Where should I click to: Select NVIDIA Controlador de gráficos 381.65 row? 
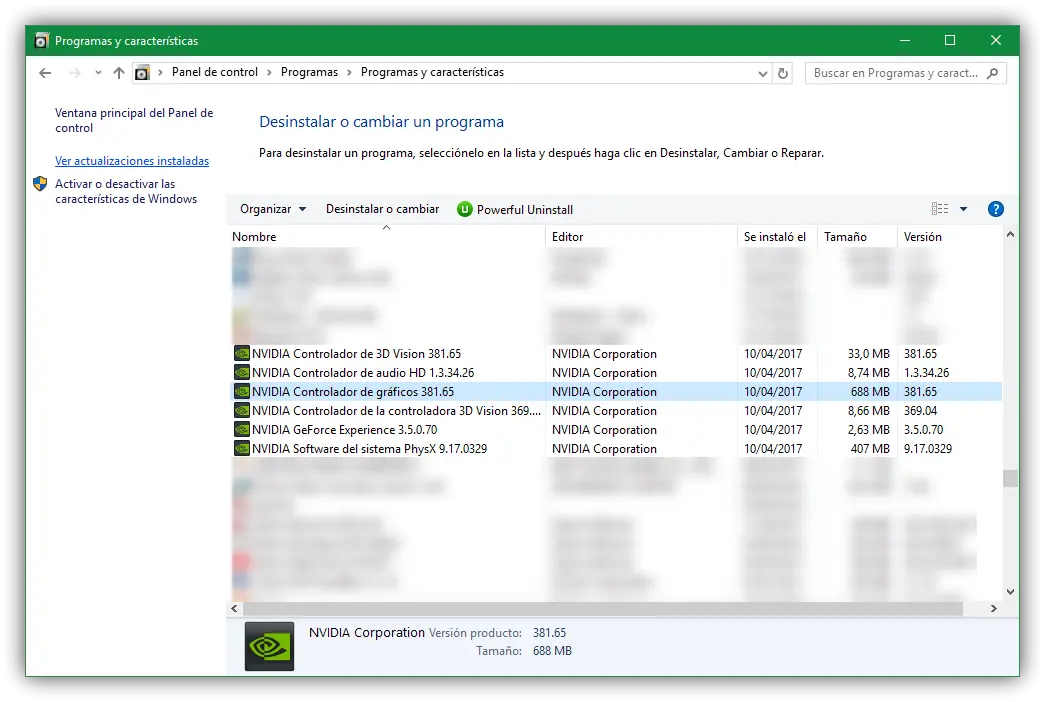point(615,392)
